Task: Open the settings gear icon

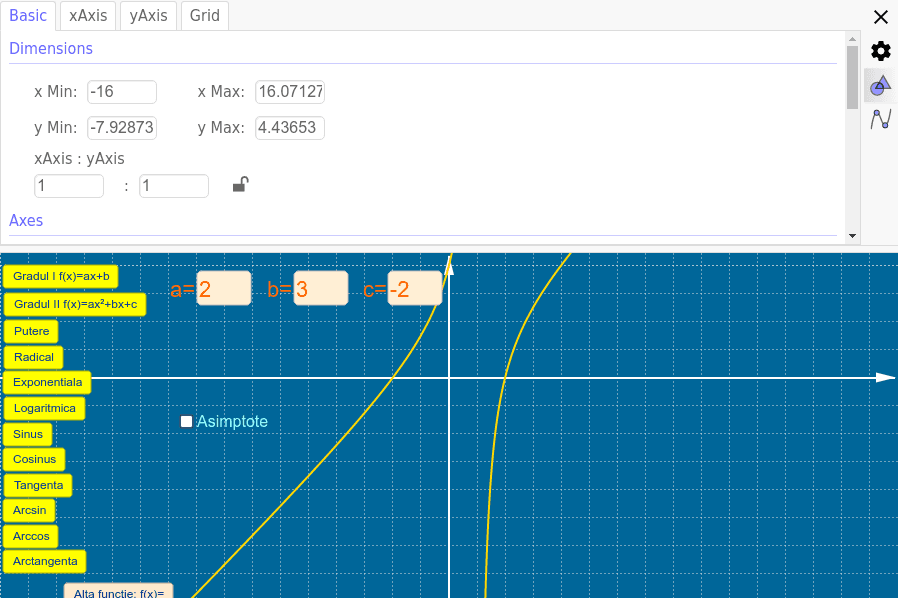Action: [x=880, y=50]
